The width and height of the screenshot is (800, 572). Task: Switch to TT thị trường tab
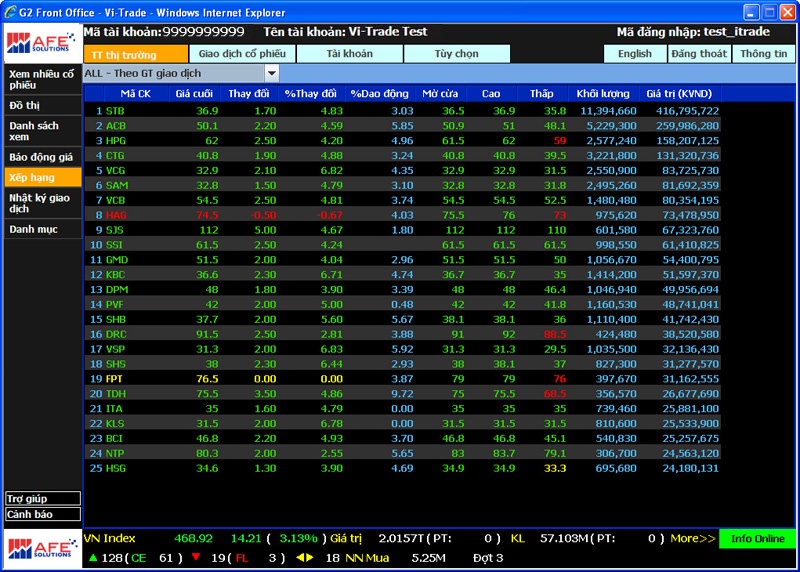tap(136, 54)
